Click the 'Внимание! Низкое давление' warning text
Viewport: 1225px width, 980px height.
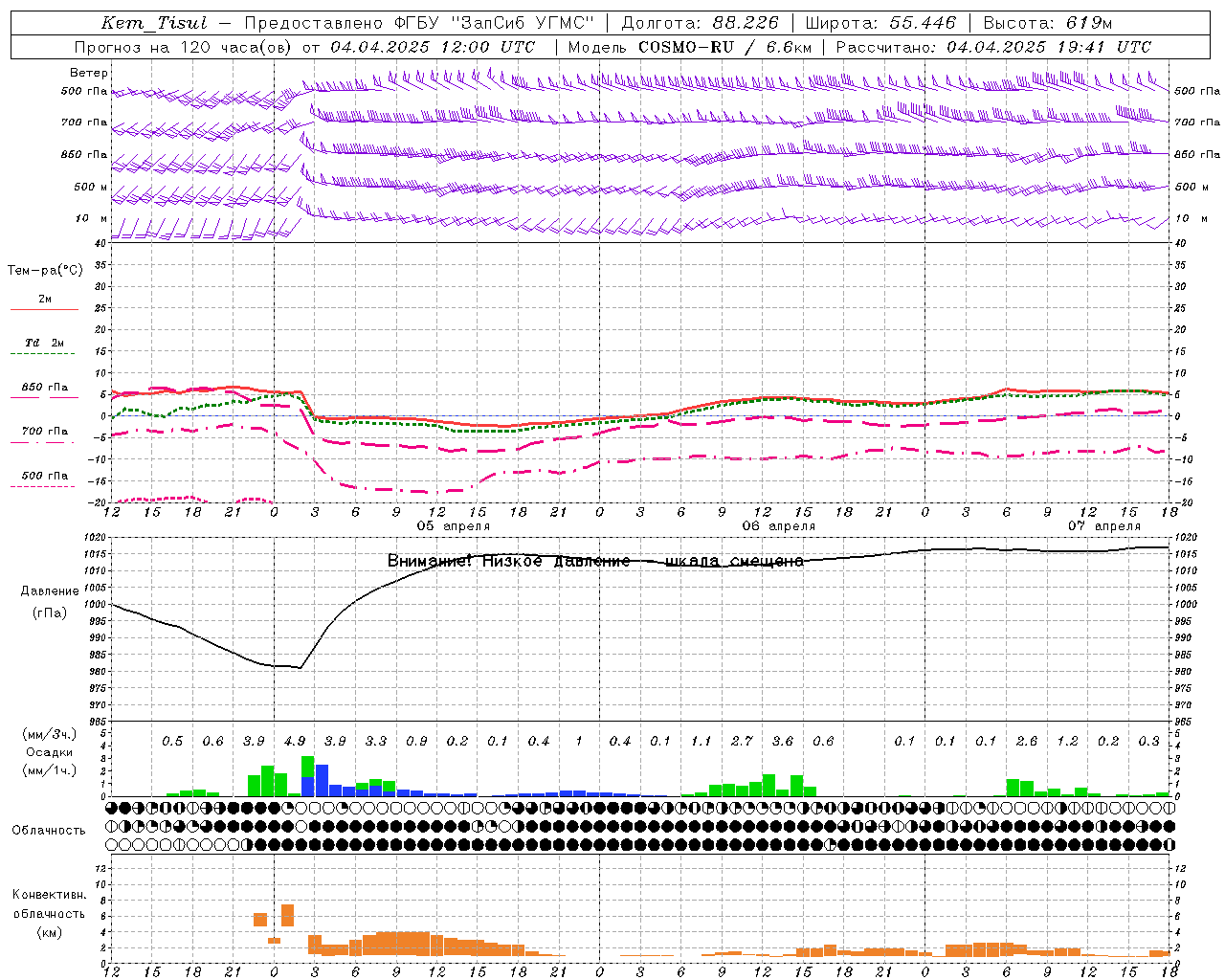click(x=508, y=562)
